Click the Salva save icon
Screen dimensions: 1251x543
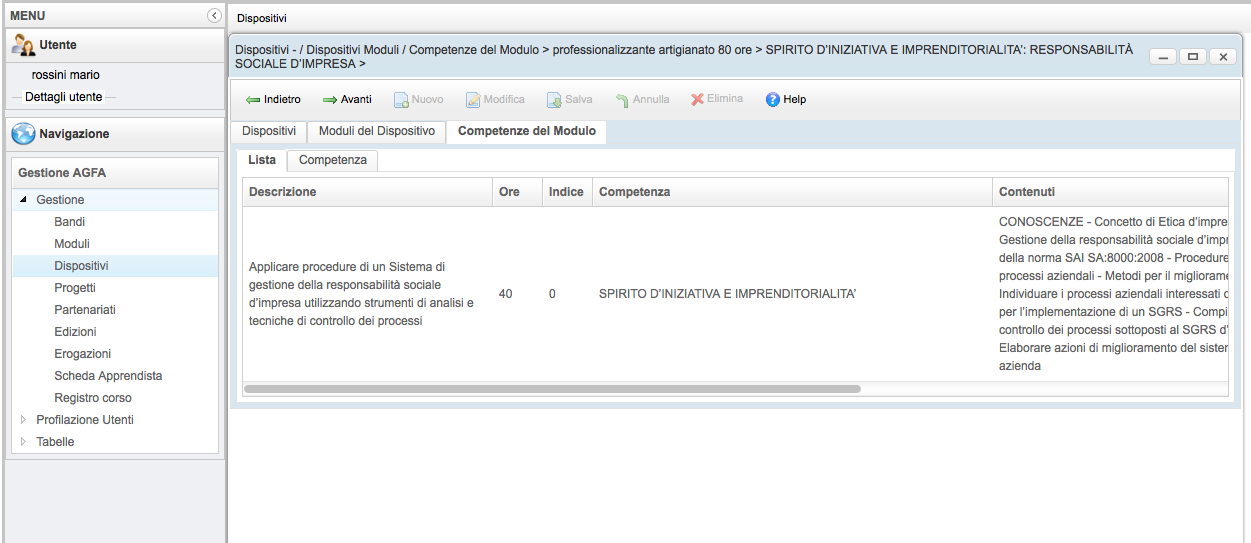[x=554, y=100]
